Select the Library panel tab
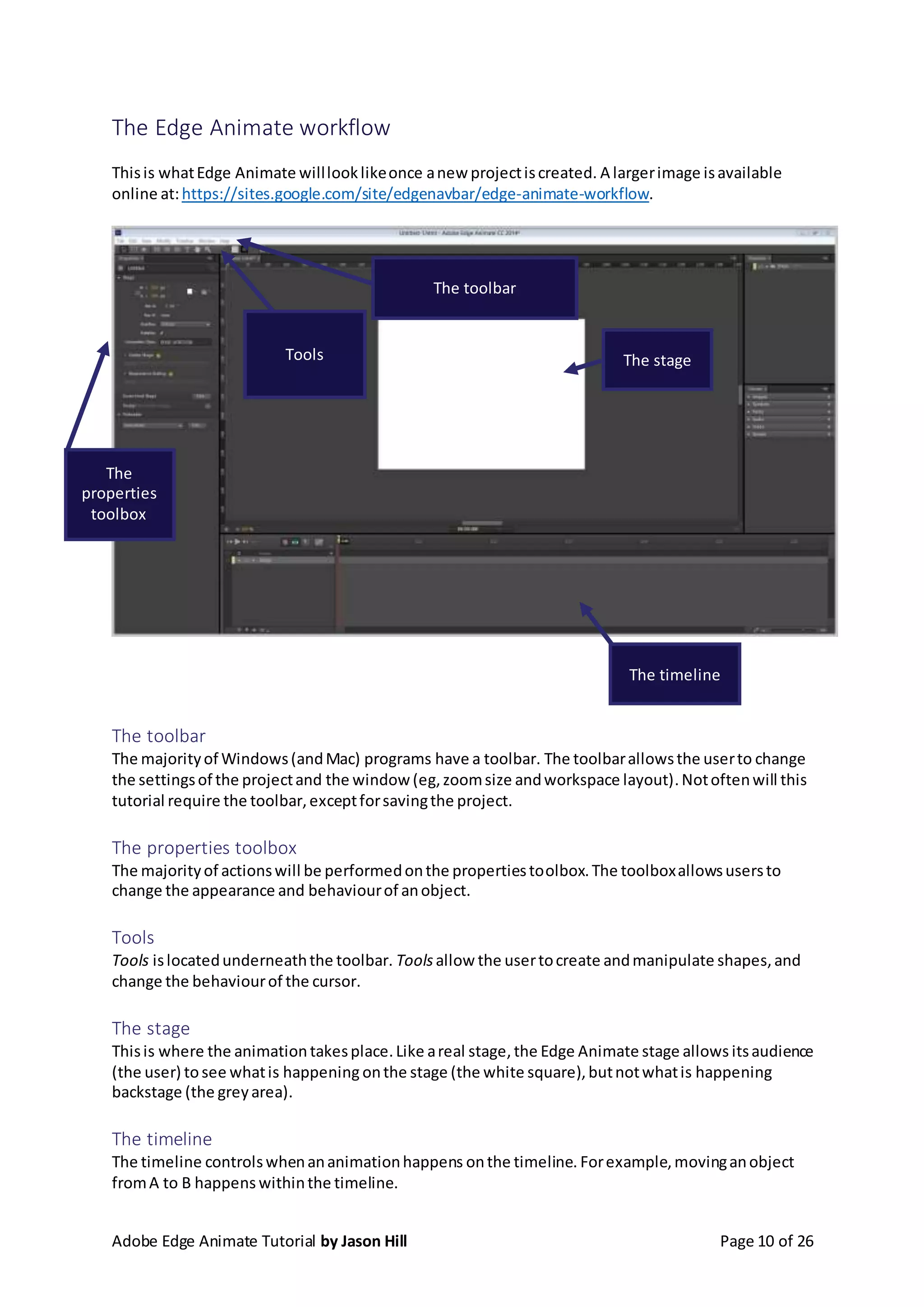This screenshot has width=924, height=1307. click(757, 389)
